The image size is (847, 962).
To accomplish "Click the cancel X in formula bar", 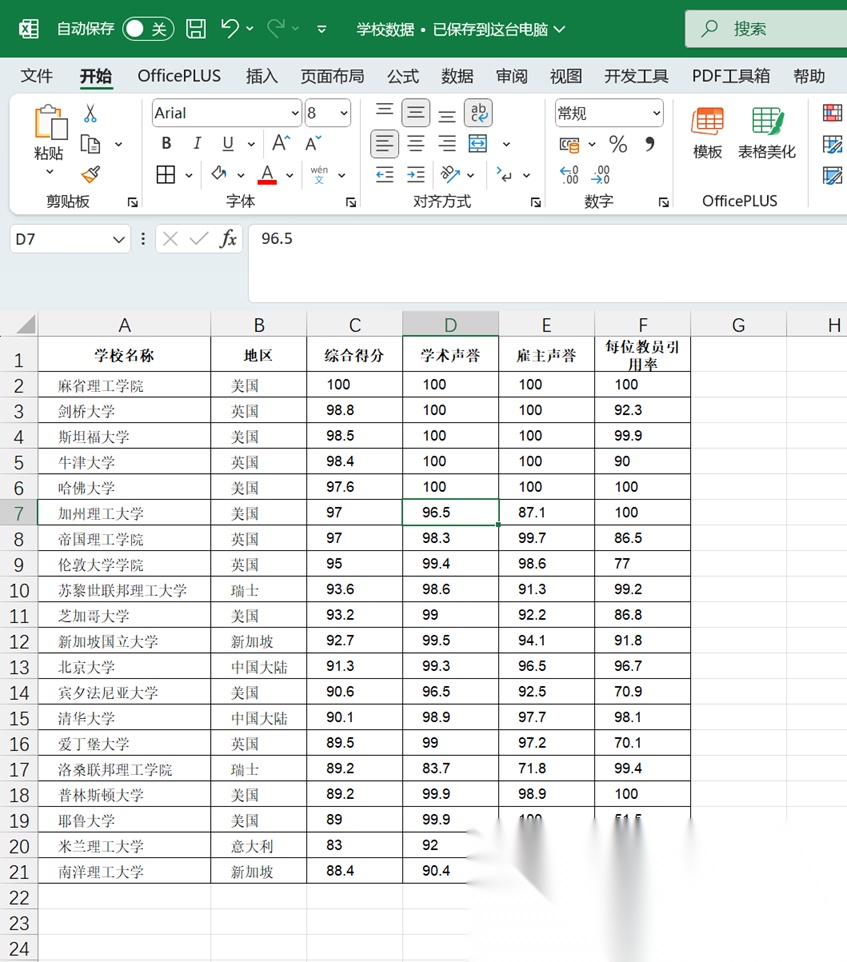I will (x=171, y=239).
